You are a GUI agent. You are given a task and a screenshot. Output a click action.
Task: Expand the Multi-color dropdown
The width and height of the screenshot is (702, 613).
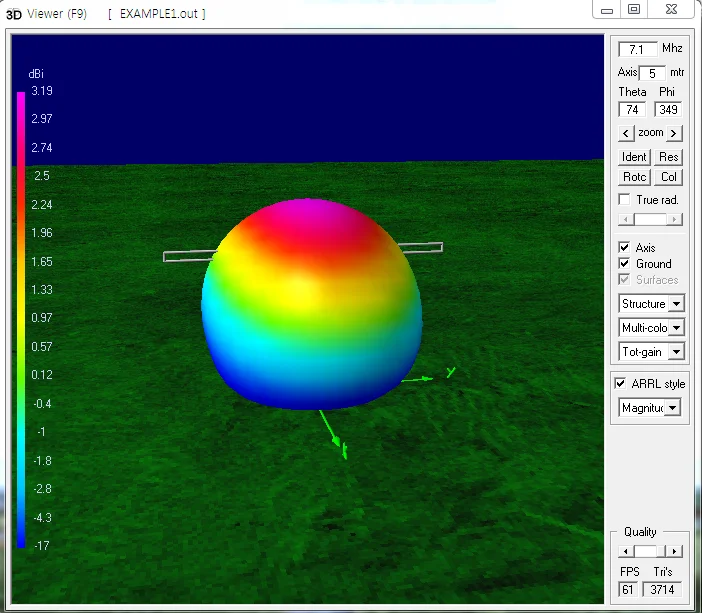[x=676, y=328]
